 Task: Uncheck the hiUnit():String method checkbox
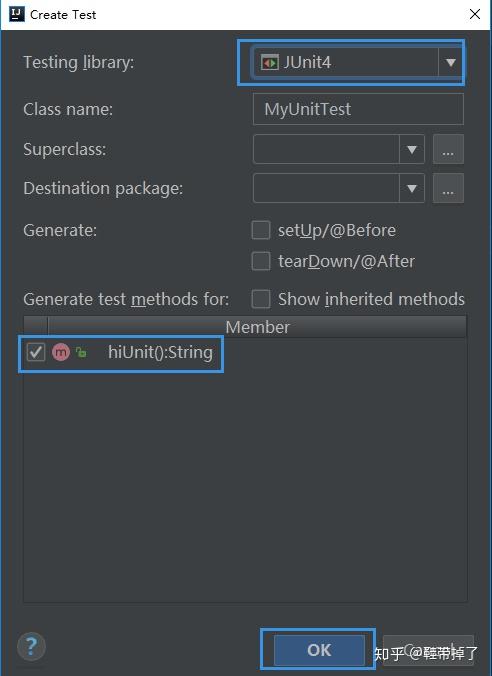35,352
